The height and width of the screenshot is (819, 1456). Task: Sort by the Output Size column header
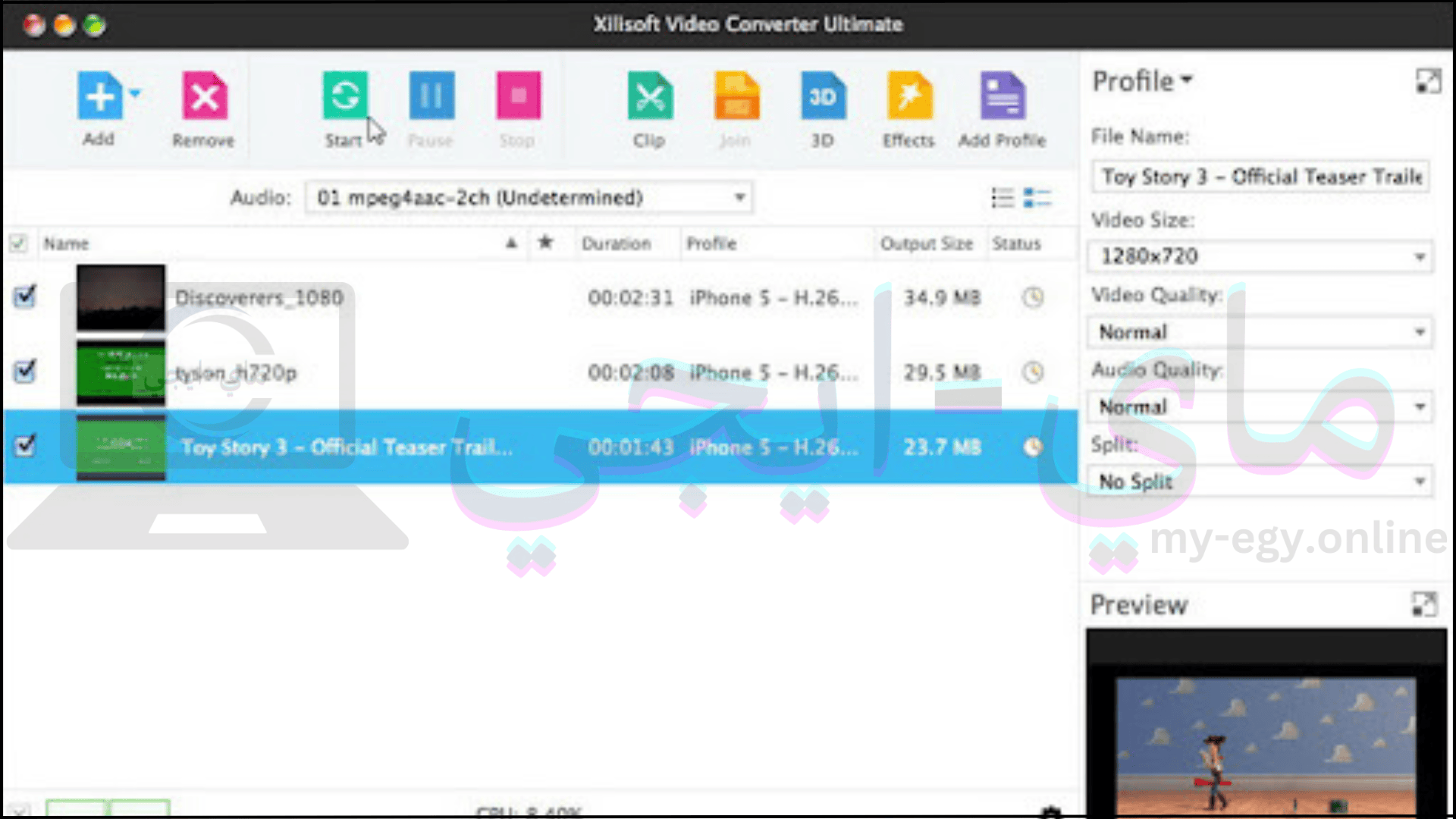pos(926,243)
